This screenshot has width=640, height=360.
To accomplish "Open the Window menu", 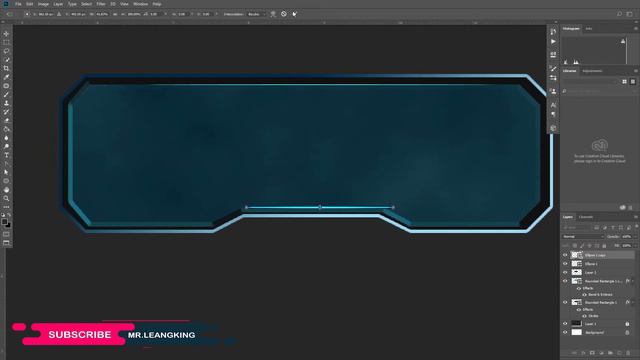I will [140, 4].
